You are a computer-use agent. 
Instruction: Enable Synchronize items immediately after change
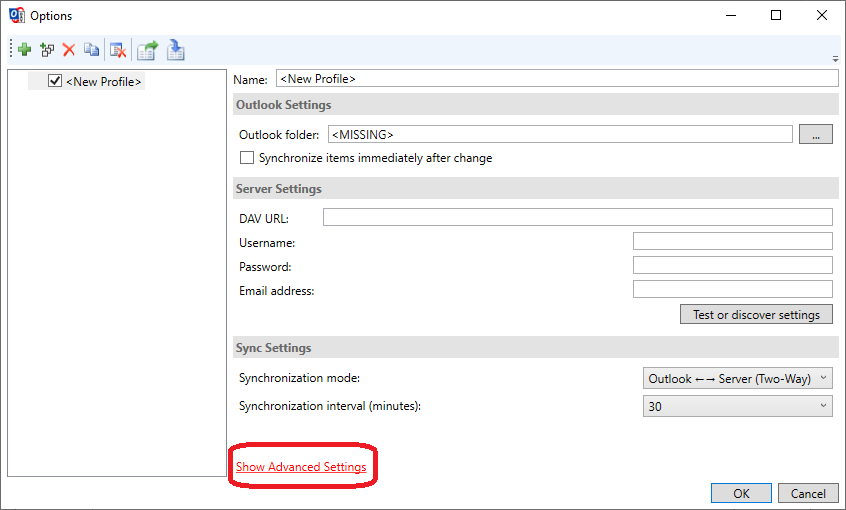247,158
